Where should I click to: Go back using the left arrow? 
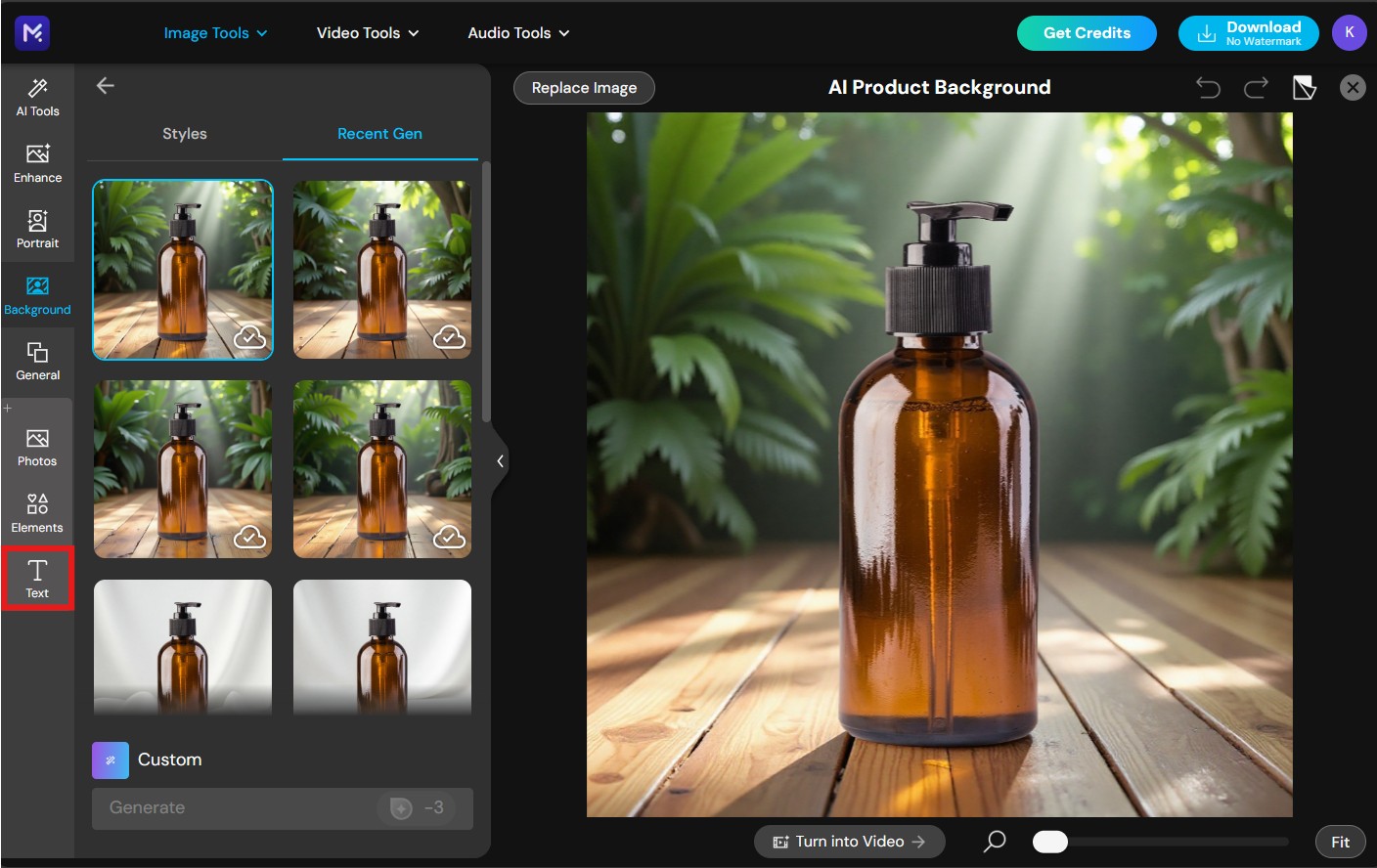pyautogui.click(x=106, y=86)
